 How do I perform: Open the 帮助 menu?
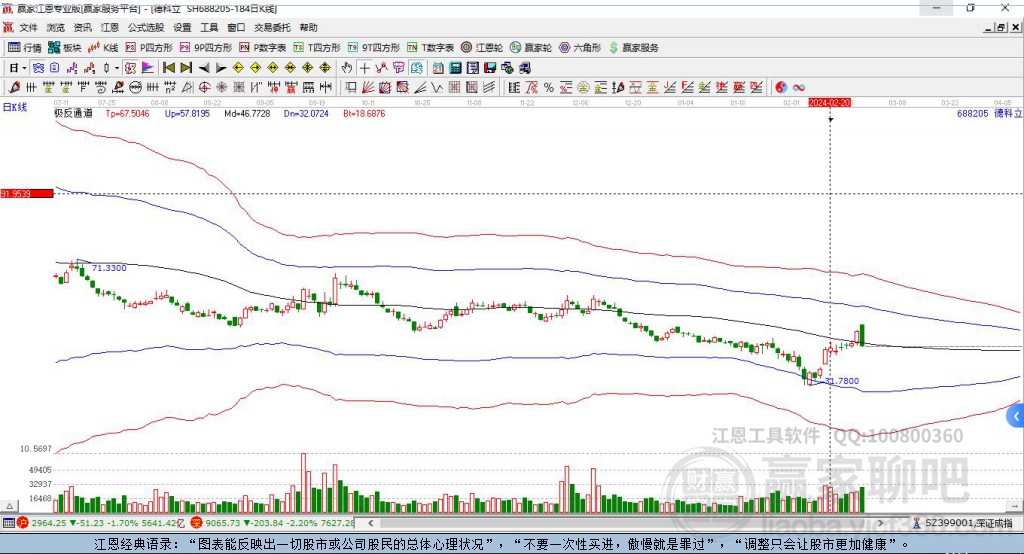coord(308,27)
